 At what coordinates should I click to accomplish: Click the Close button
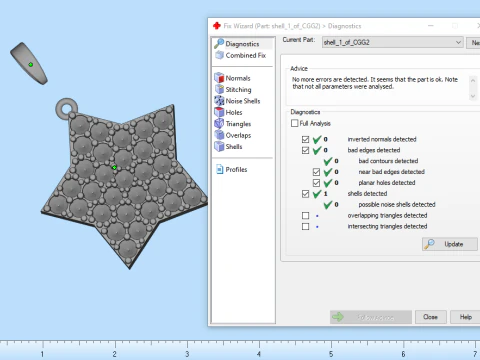point(430,317)
